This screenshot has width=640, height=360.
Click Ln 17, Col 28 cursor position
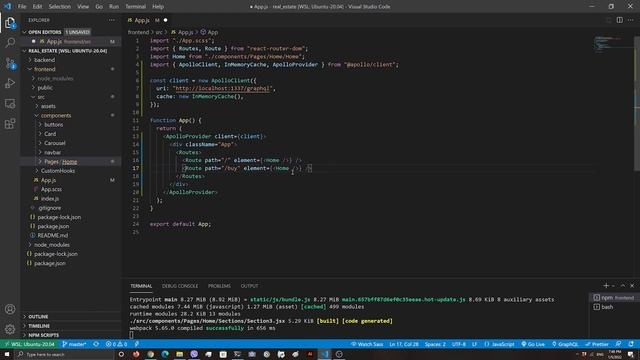point(404,344)
